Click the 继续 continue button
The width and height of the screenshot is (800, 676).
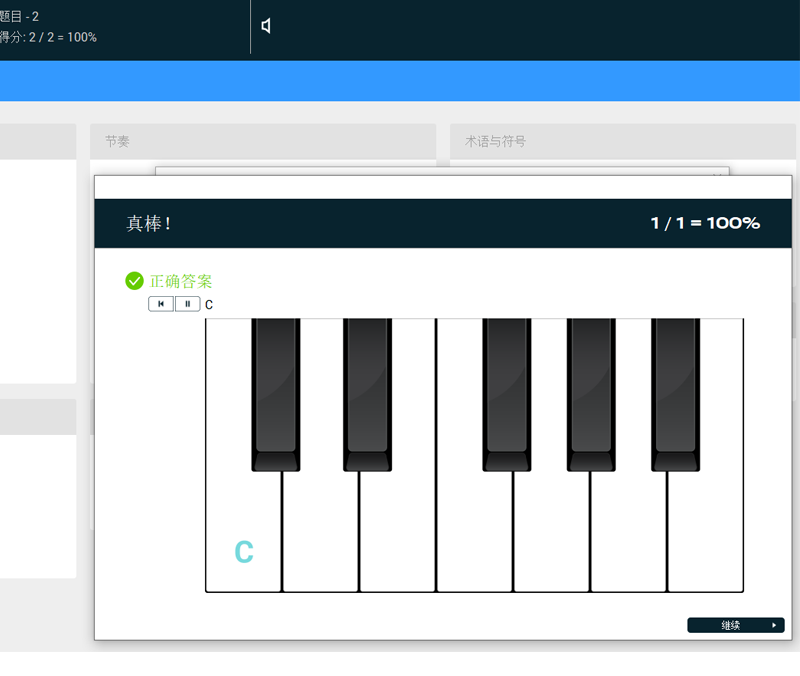tap(736, 625)
